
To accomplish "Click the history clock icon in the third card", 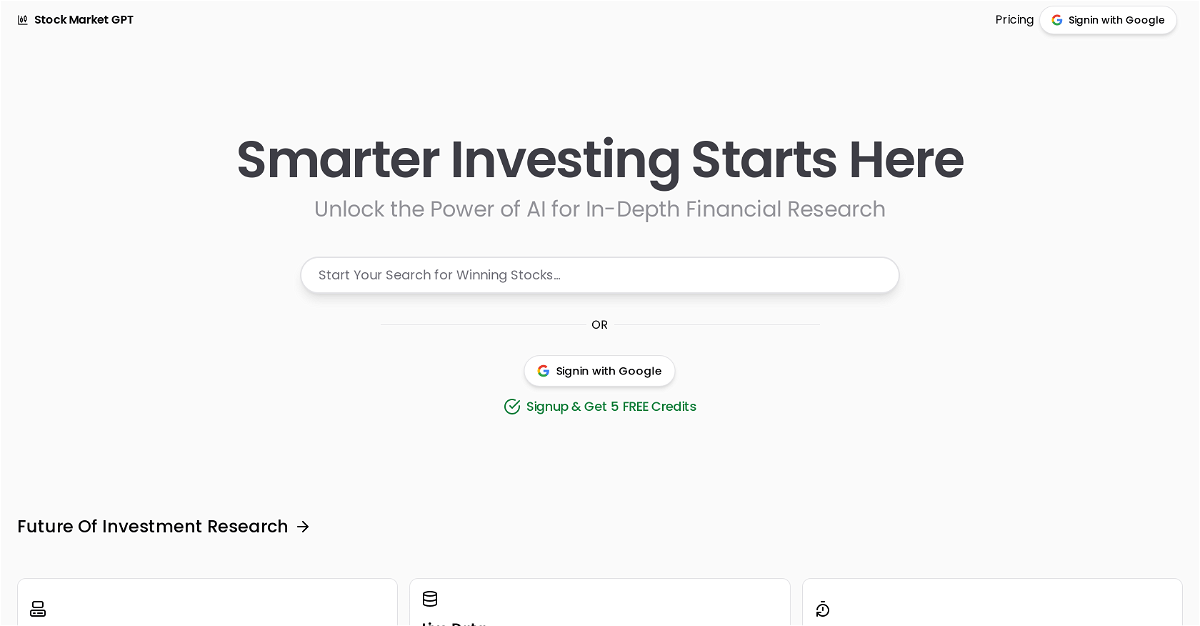I will 823,609.
